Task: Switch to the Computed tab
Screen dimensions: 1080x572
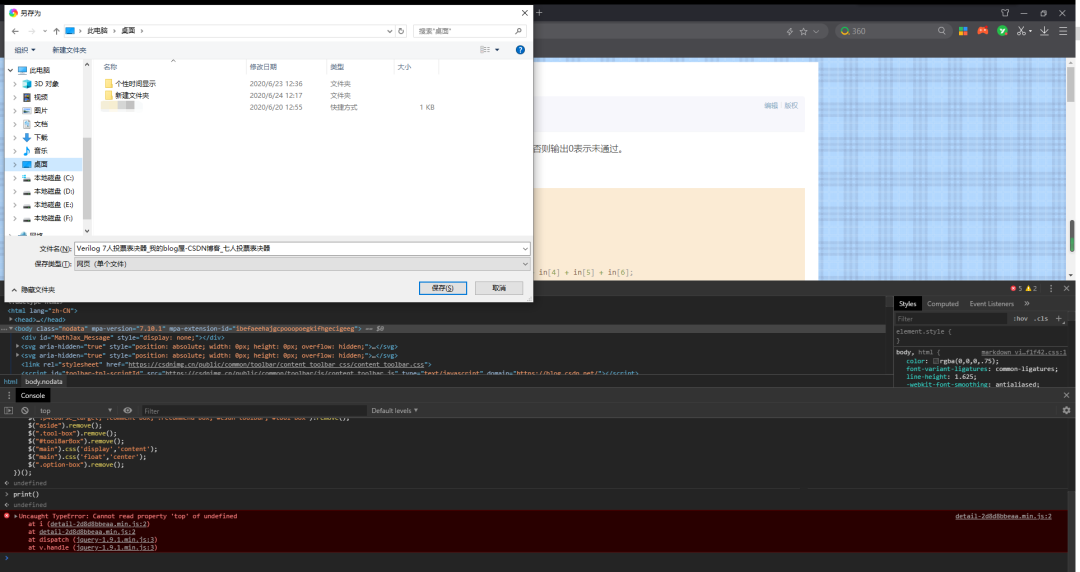Action: point(942,303)
